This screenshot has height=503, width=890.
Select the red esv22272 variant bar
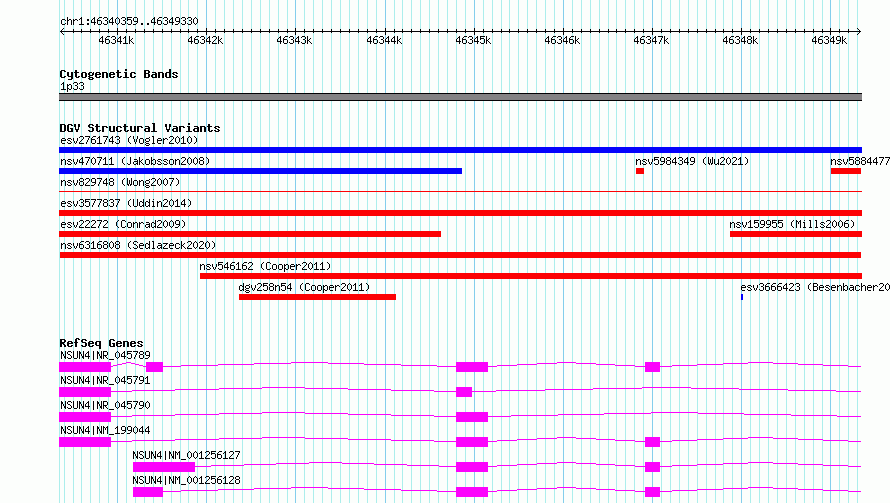[x=250, y=234]
